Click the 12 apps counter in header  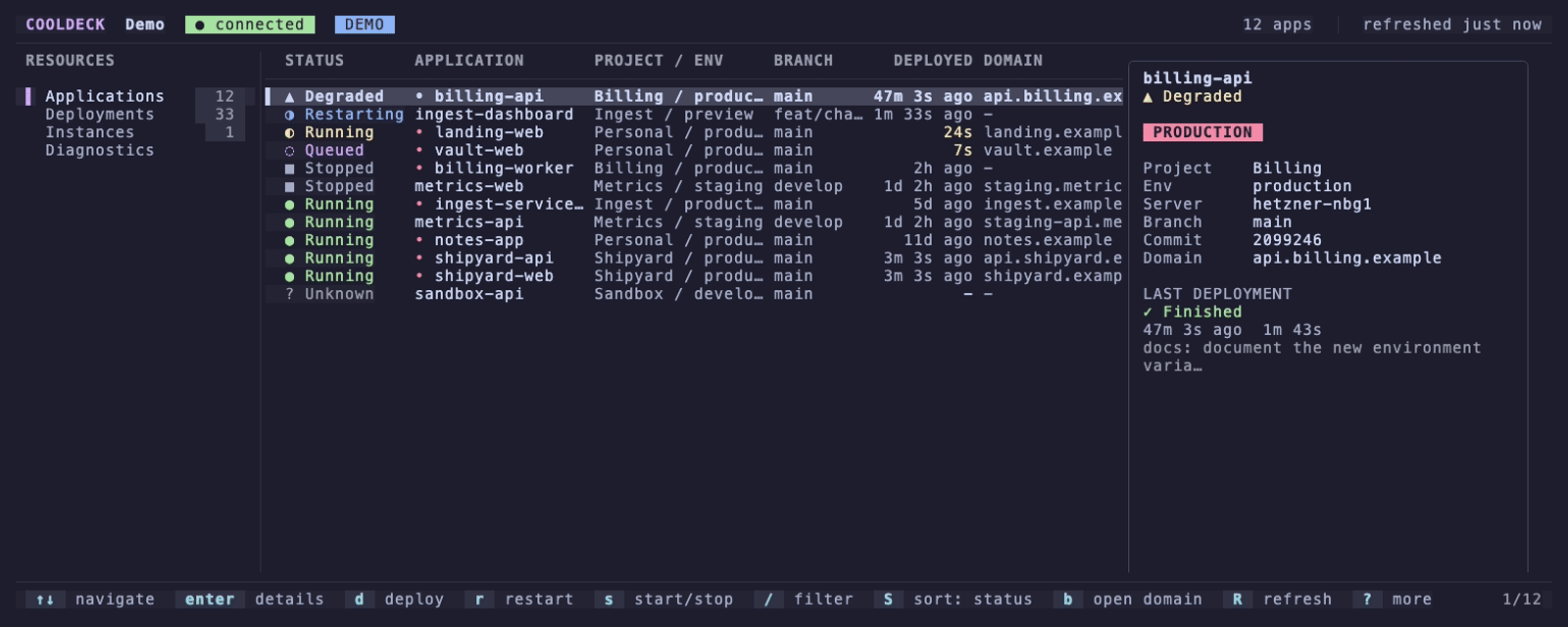tap(1277, 24)
